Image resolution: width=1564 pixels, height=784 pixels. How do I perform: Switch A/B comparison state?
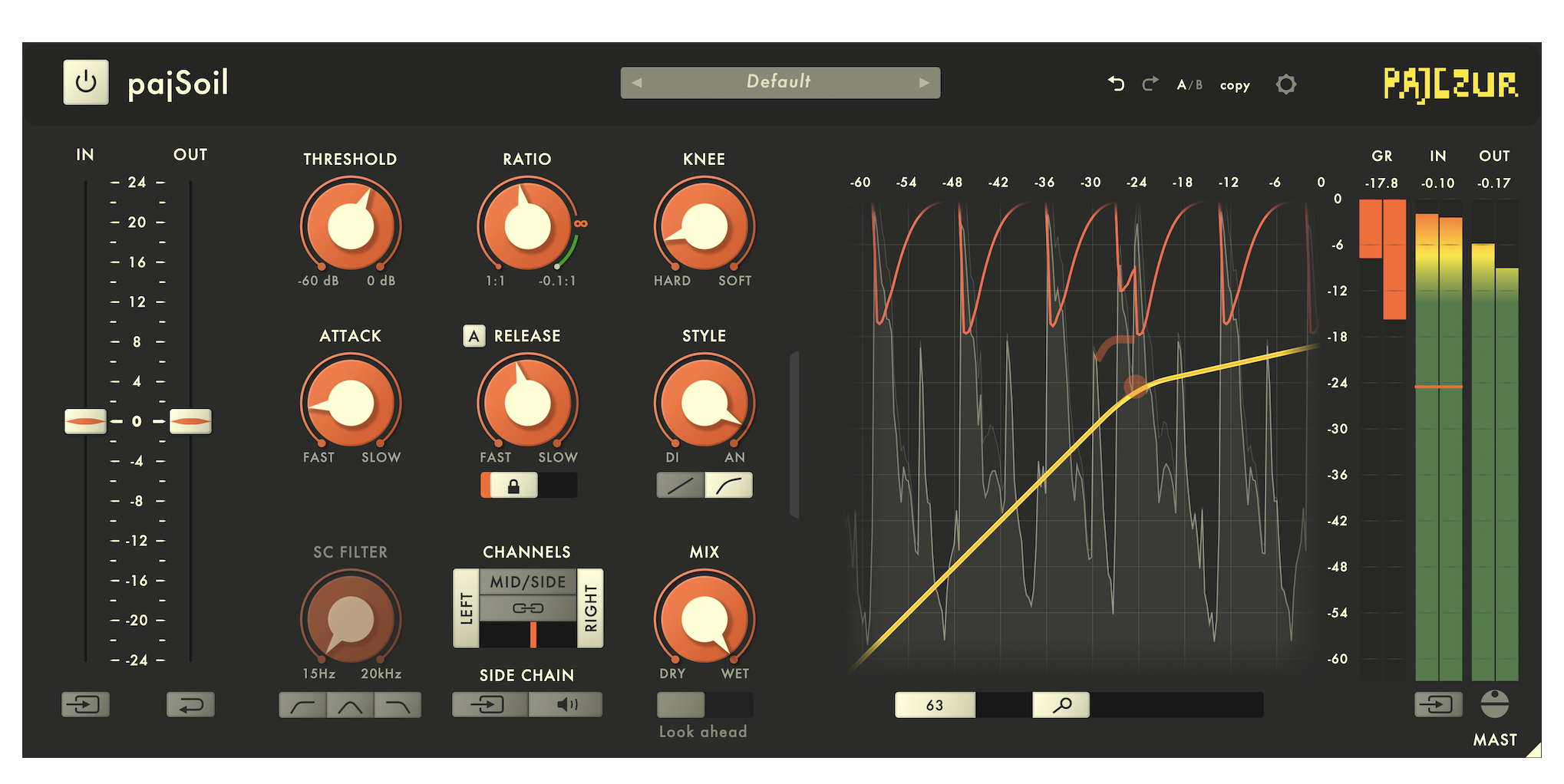1189,84
